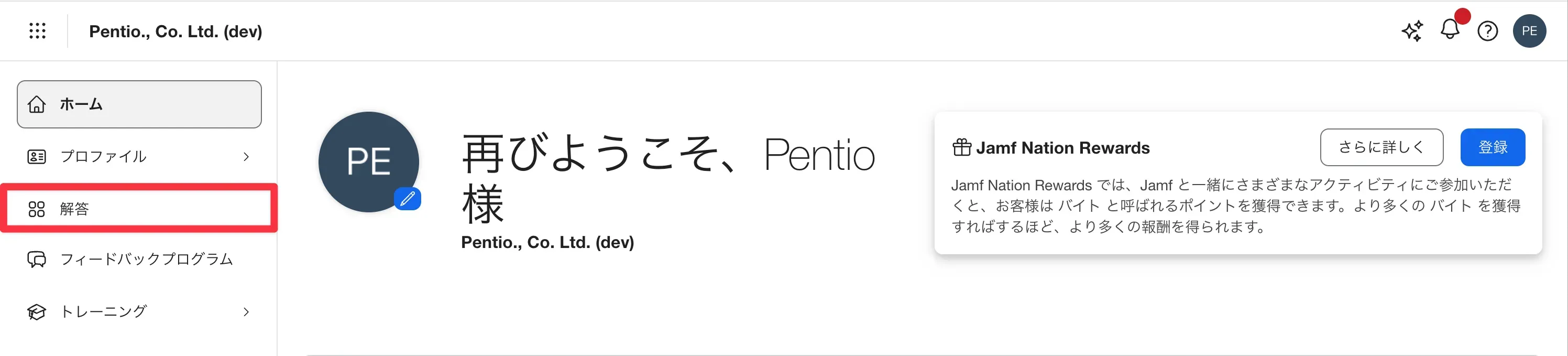
Task: Expand the プロファイル chevron
Action: pyautogui.click(x=246, y=157)
